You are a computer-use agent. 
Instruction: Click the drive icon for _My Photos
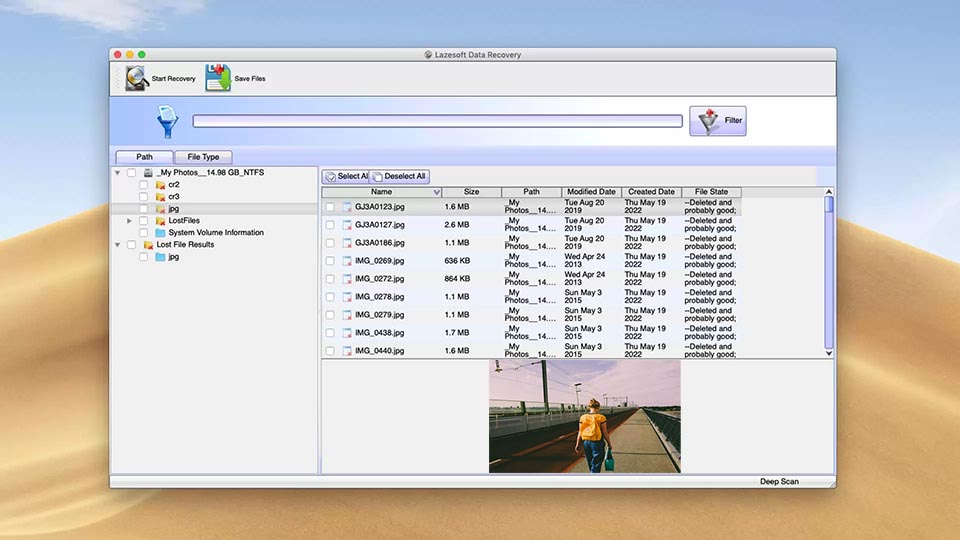pyautogui.click(x=148, y=173)
